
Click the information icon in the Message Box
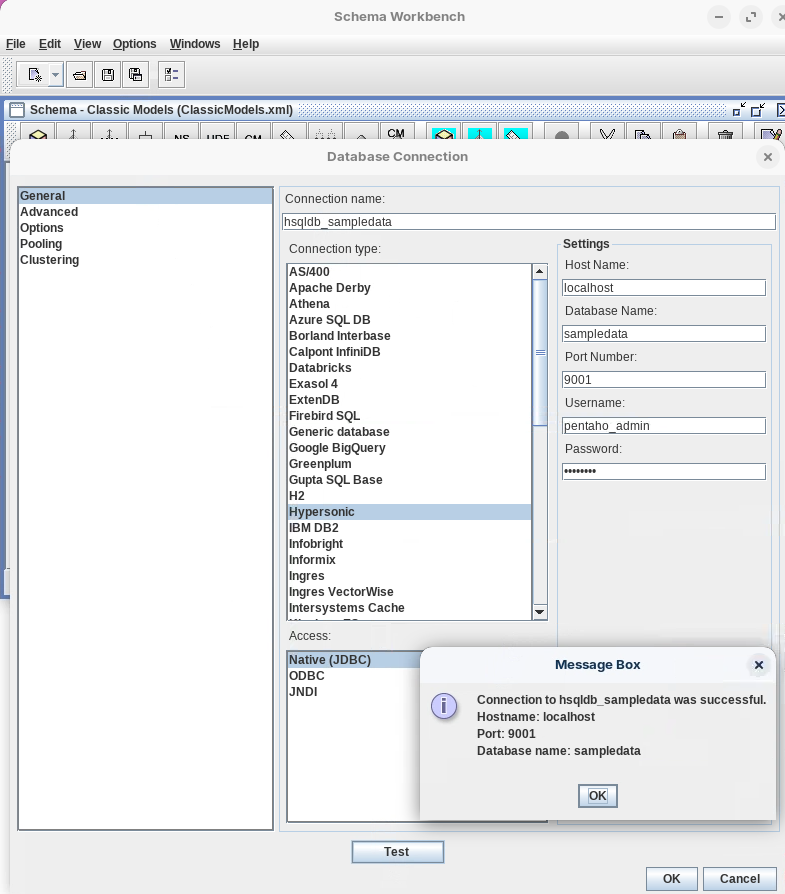[444, 706]
